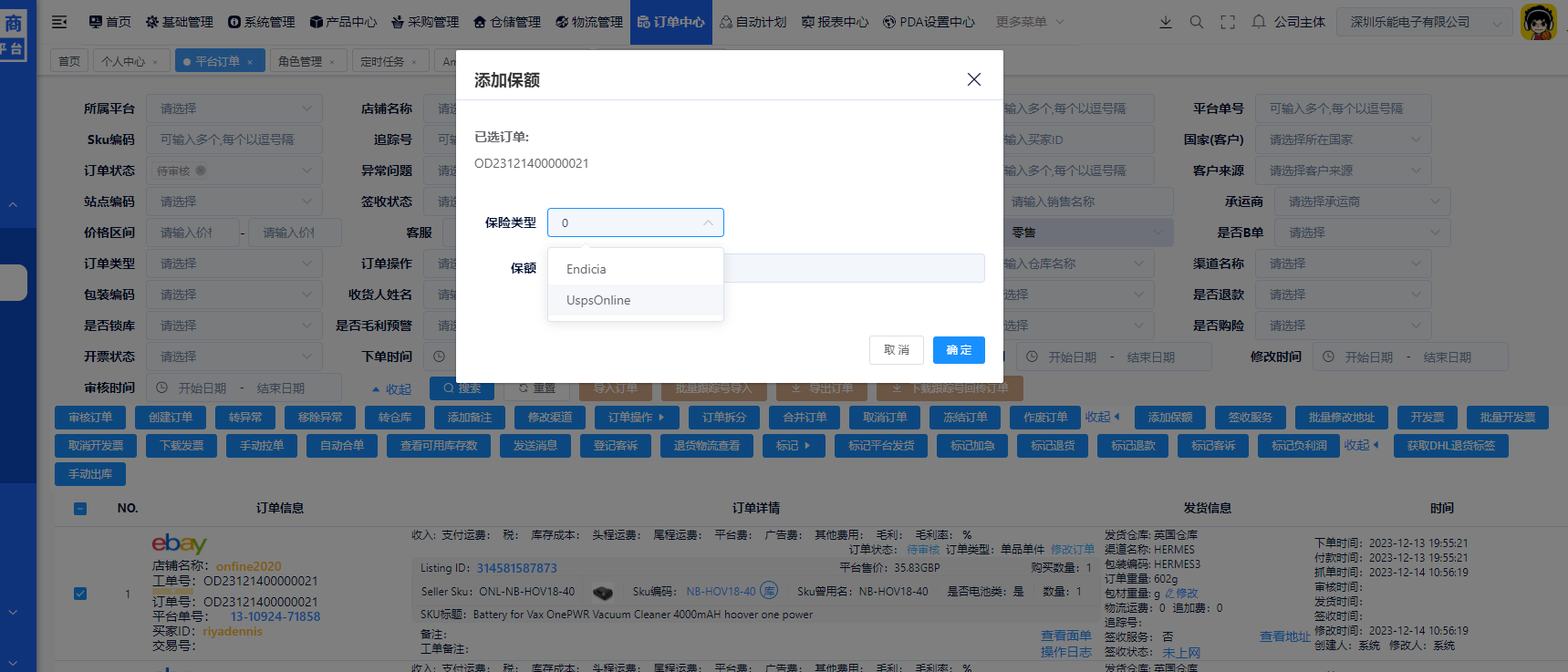The height and width of the screenshot is (672, 1568).
Task: Switch to 个人中心 tab
Action: [x=123, y=61]
